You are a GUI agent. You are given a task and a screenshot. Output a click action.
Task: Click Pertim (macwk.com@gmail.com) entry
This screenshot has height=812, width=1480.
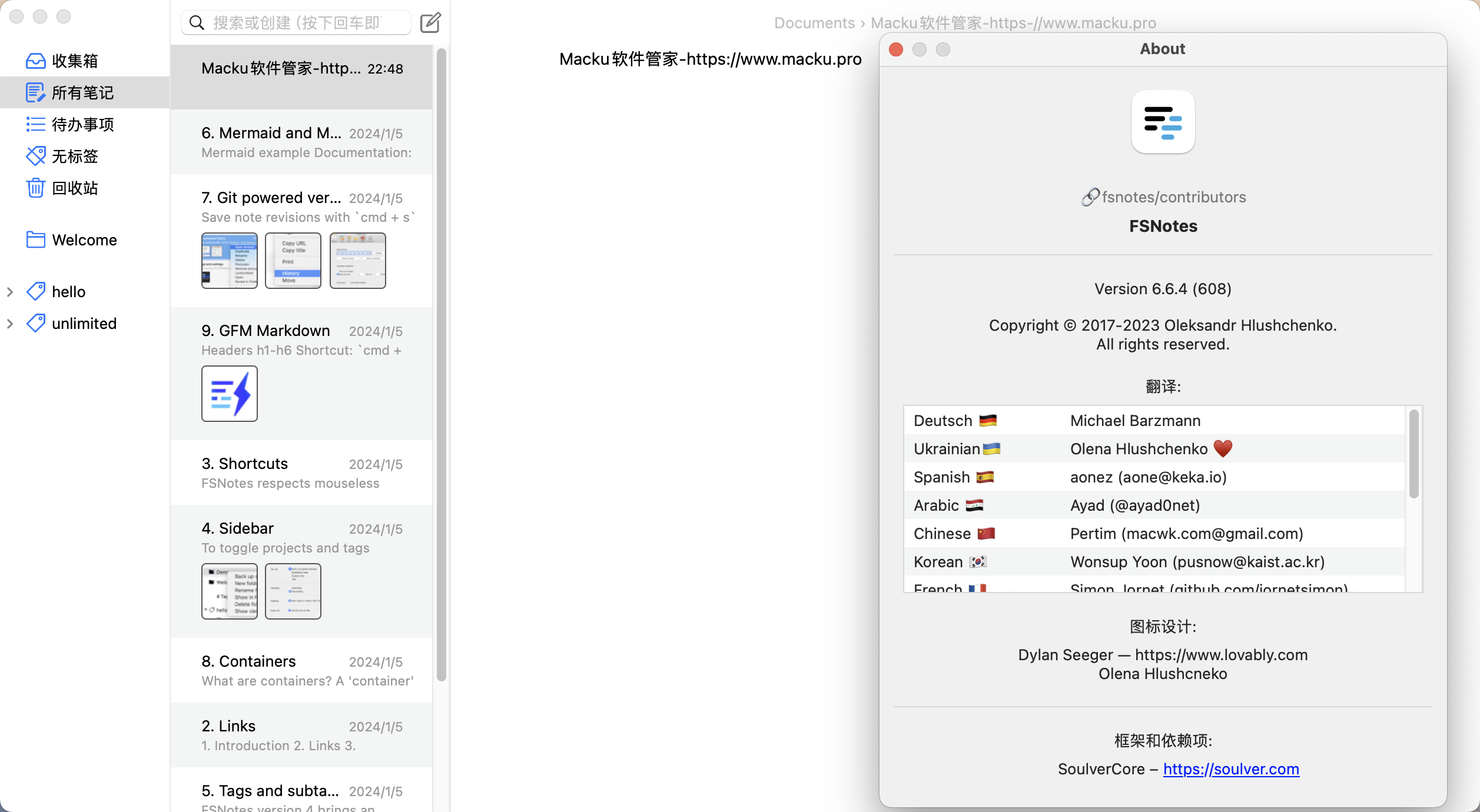pyautogui.click(x=1187, y=534)
